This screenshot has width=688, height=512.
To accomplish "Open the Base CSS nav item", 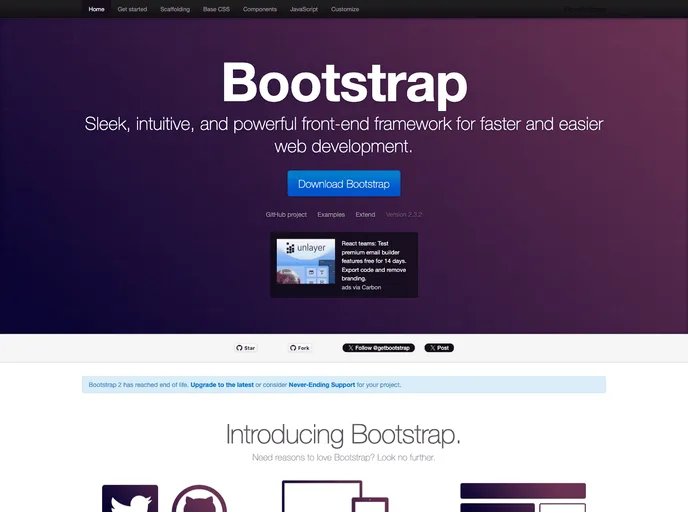I will point(216,9).
